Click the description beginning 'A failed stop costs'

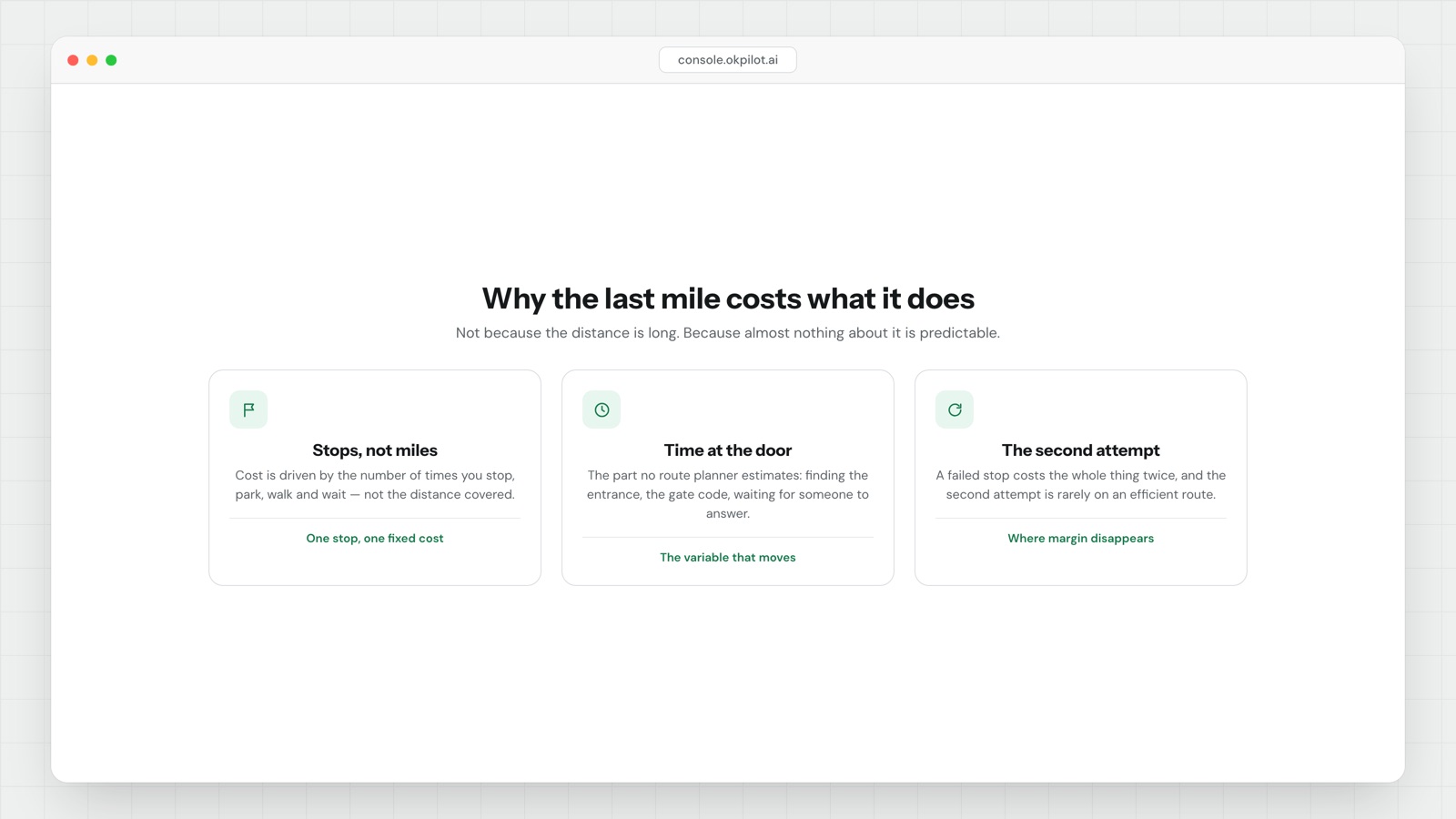pos(1081,485)
